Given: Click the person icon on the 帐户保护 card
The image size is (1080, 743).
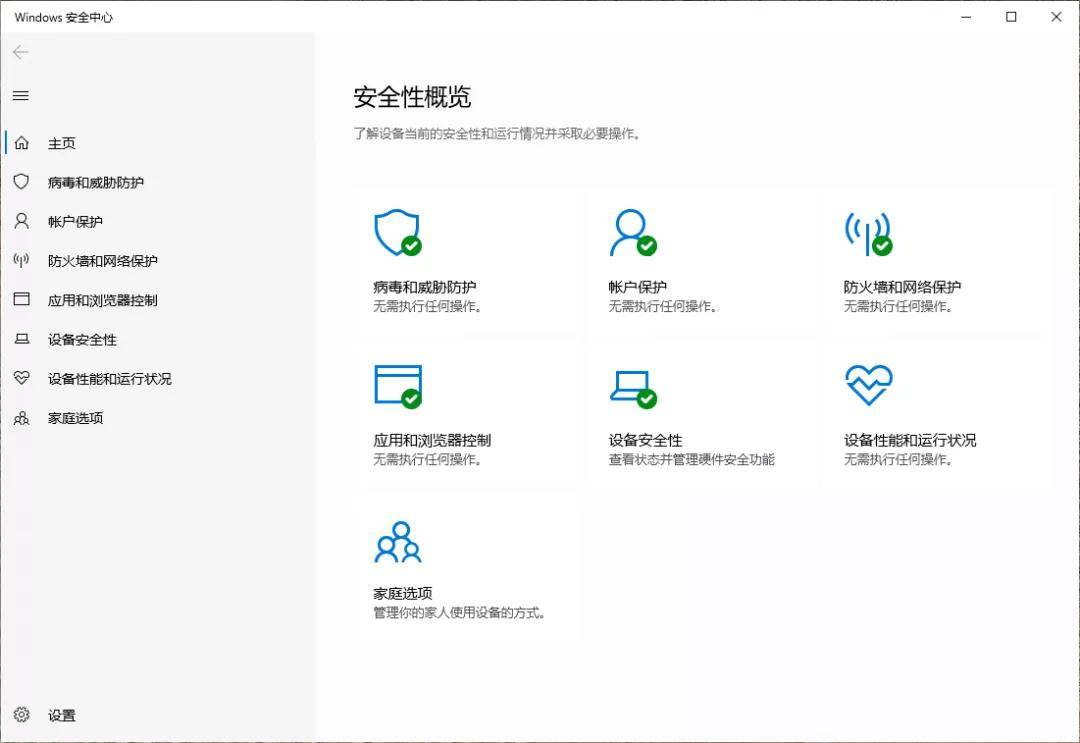Looking at the screenshot, I should coord(633,233).
